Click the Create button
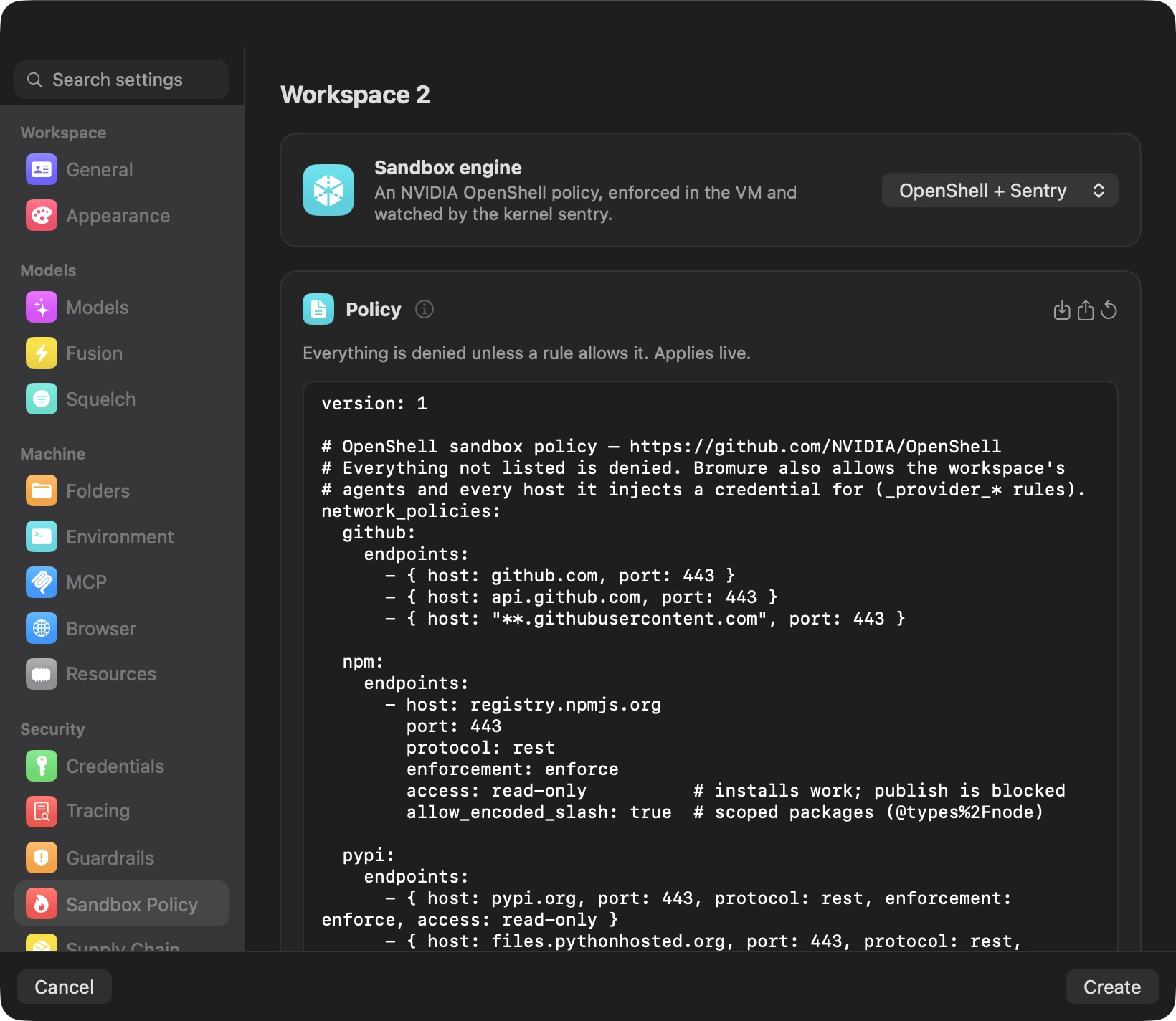Screen dimensions: 1176x1021 pyautogui.click(x=1112, y=987)
